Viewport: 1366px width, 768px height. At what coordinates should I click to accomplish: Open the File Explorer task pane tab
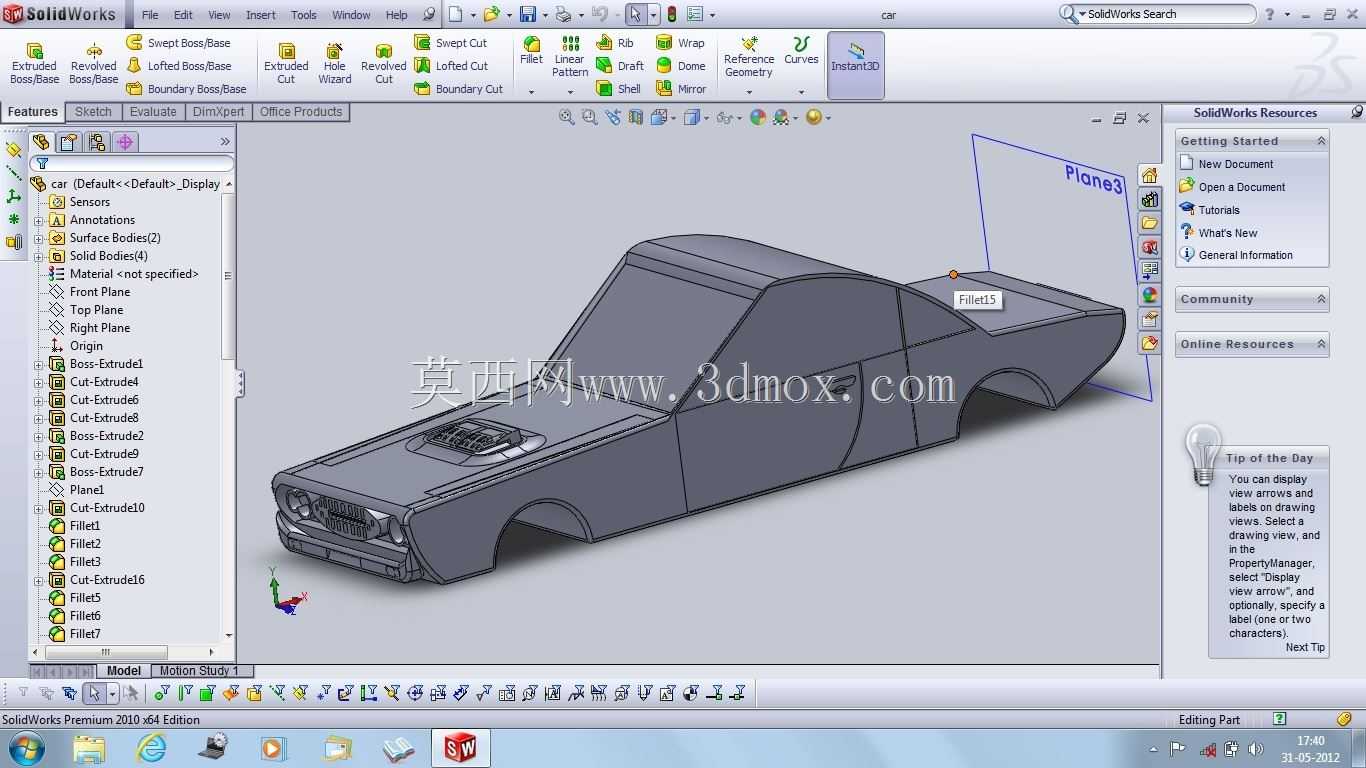click(x=1150, y=223)
